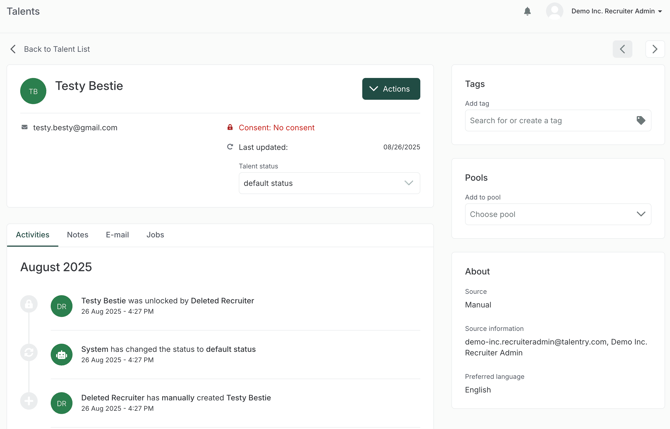
Task: Open the Talent status dropdown
Action: coord(329,183)
